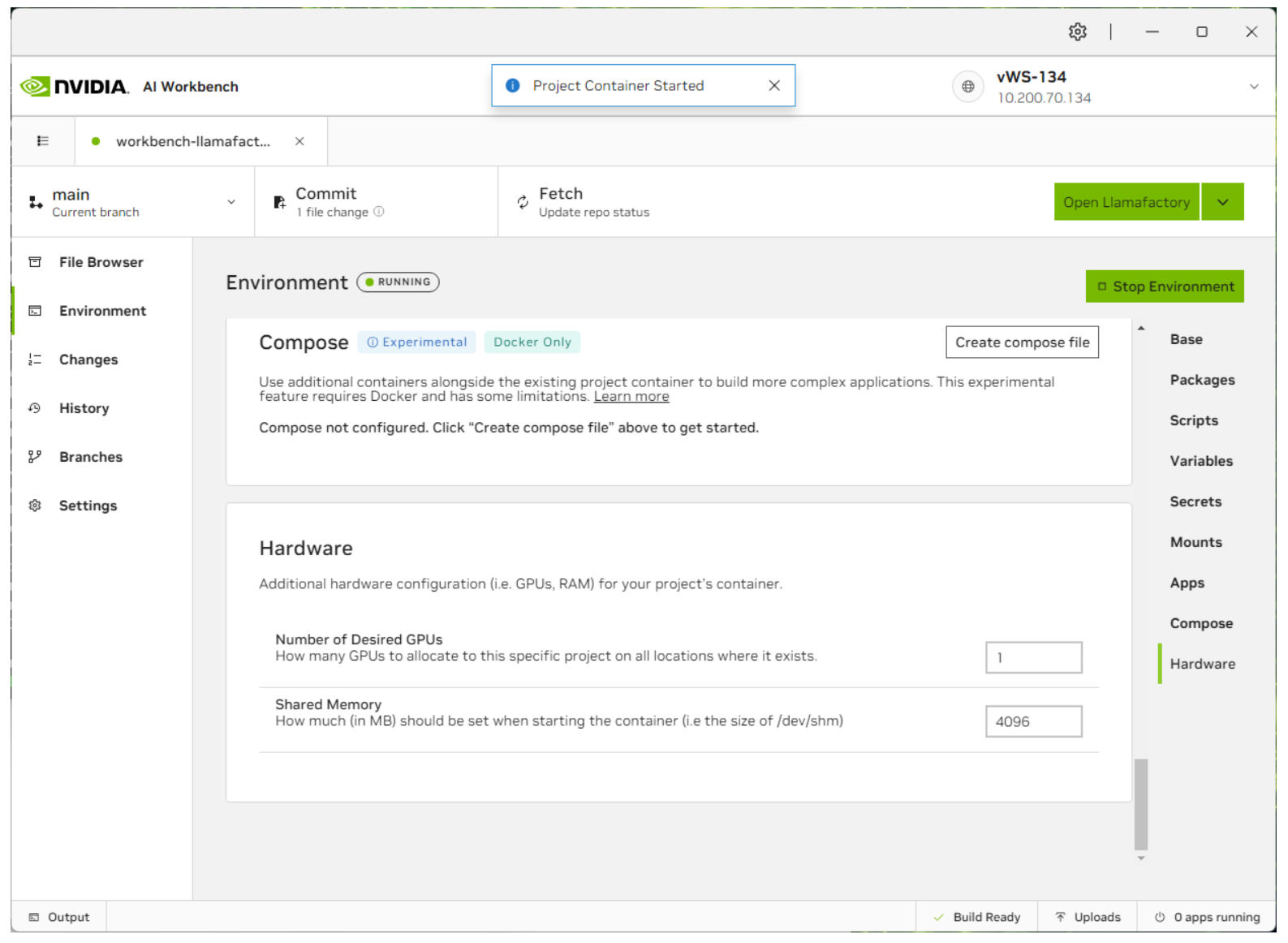
Task: Click the Shared Memory input field
Action: point(1032,721)
